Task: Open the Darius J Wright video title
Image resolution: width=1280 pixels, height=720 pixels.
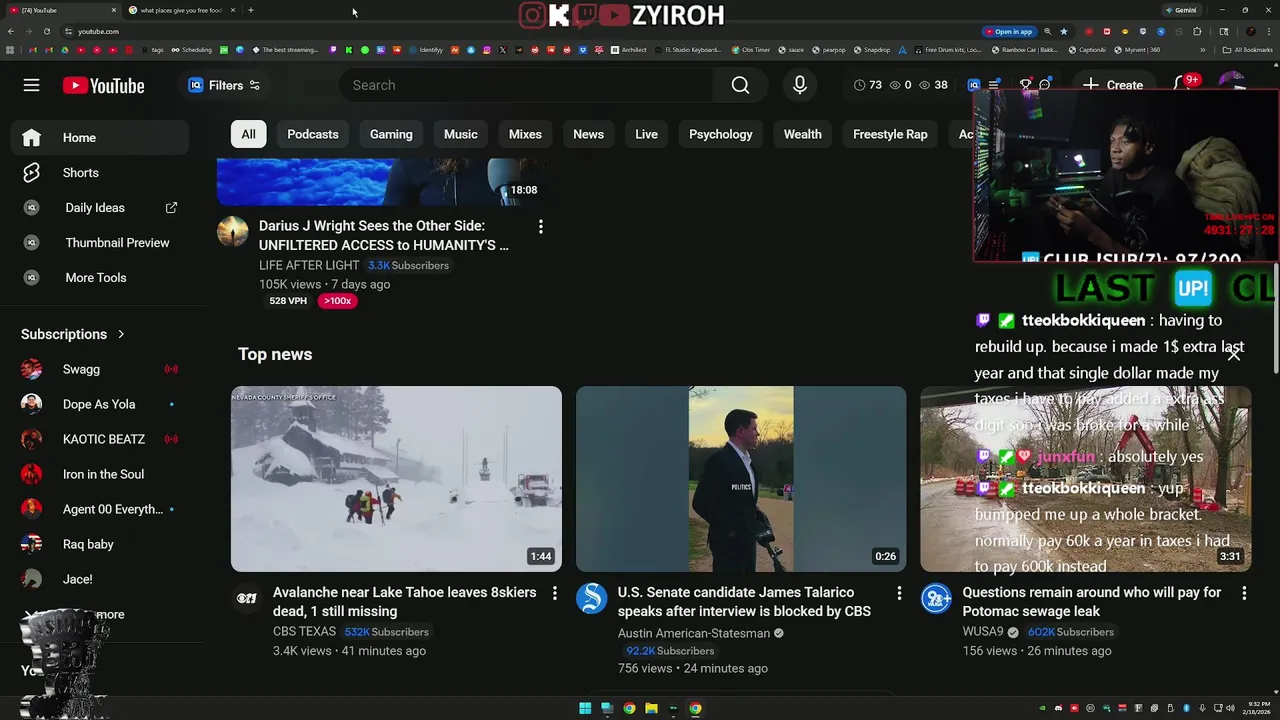Action: pyautogui.click(x=384, y=235)
